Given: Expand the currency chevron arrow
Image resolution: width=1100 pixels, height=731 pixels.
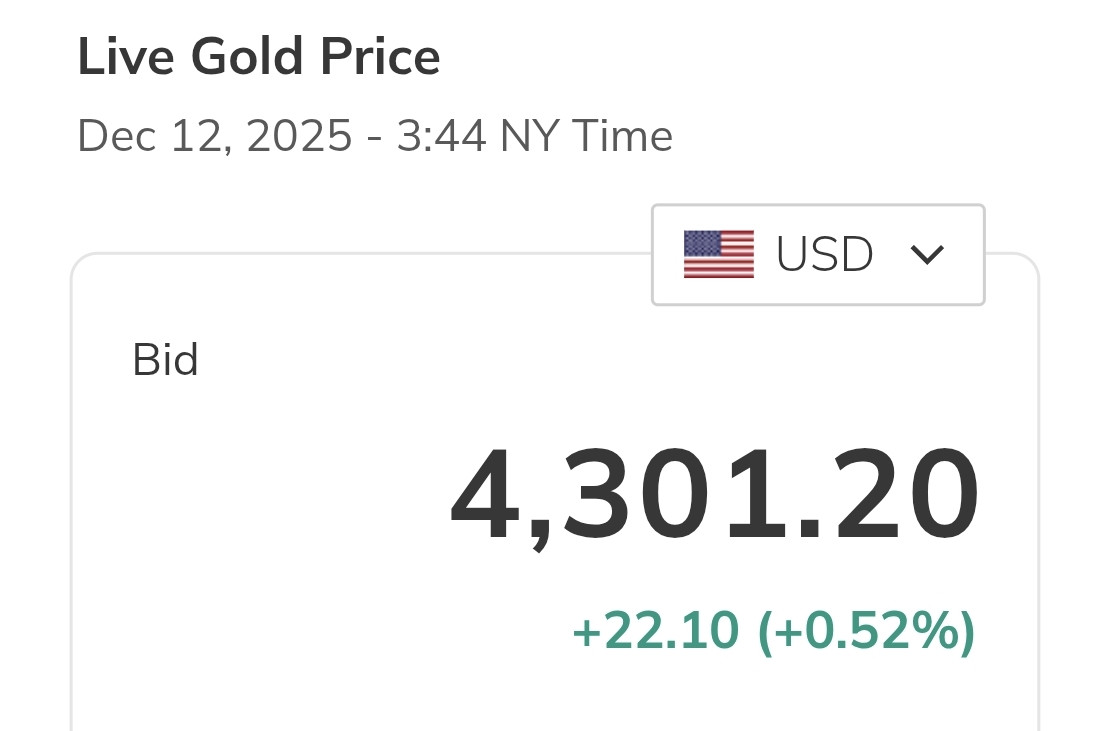Looking at the screenshot, I should (x=927, y=255).
